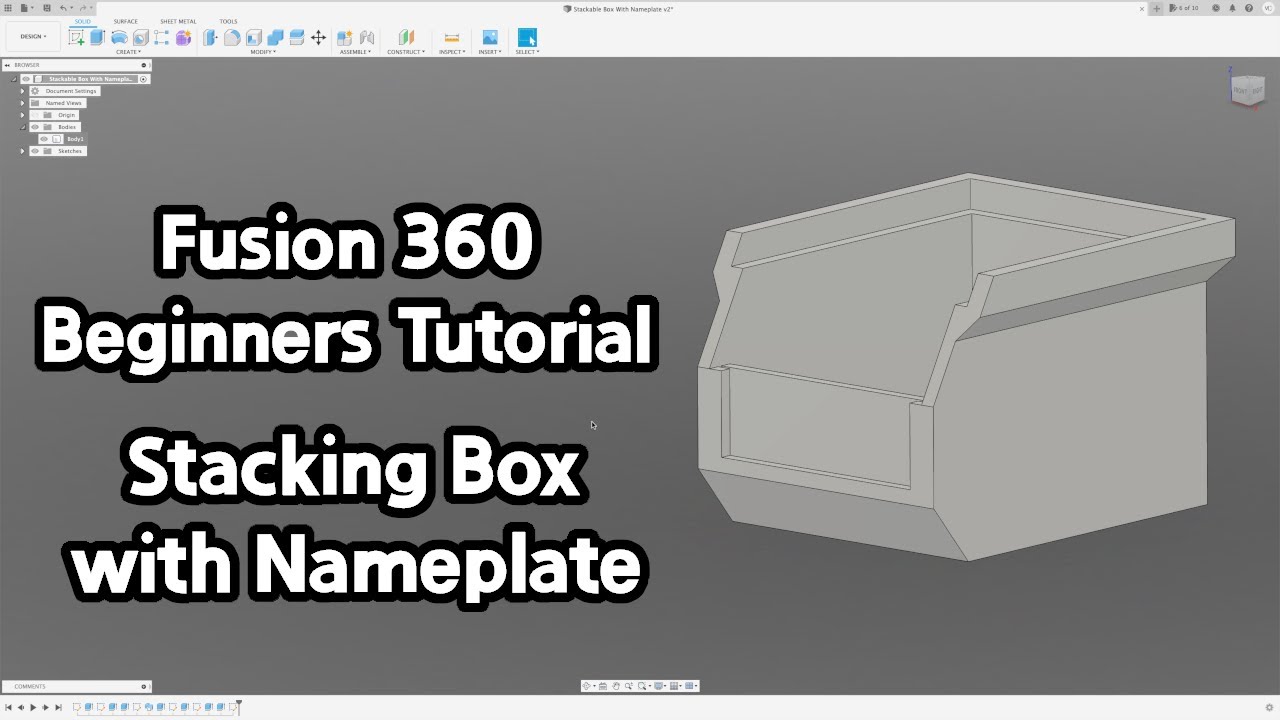Select the Shell tool
Screen dimensions: 1280x720
click(x=254, y=38)
